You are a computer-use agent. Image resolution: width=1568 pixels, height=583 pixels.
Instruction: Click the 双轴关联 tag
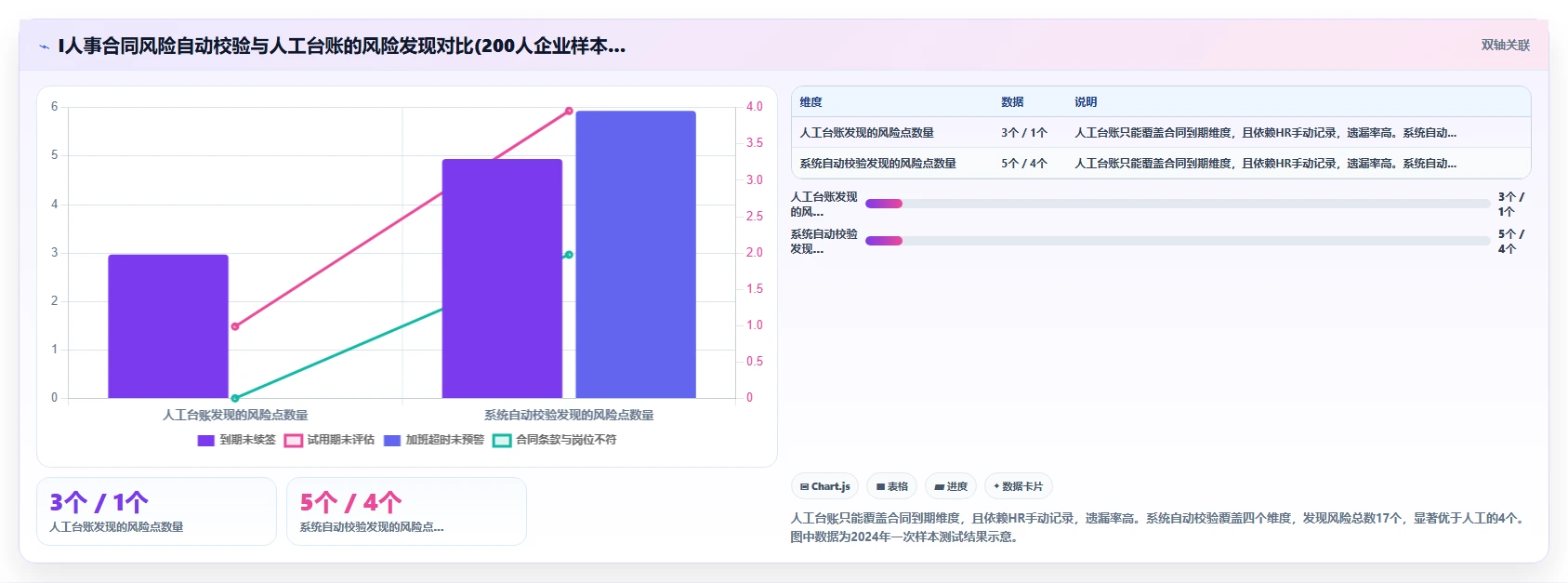(x=1505, y=46)
